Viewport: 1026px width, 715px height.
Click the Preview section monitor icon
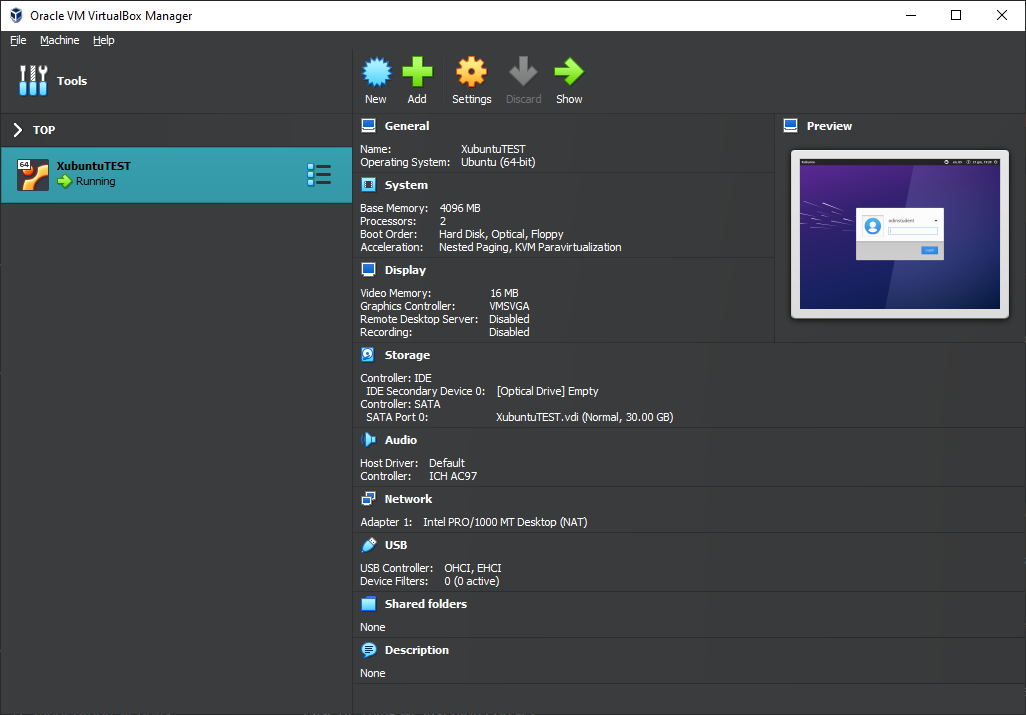click(x=790, y=126)
